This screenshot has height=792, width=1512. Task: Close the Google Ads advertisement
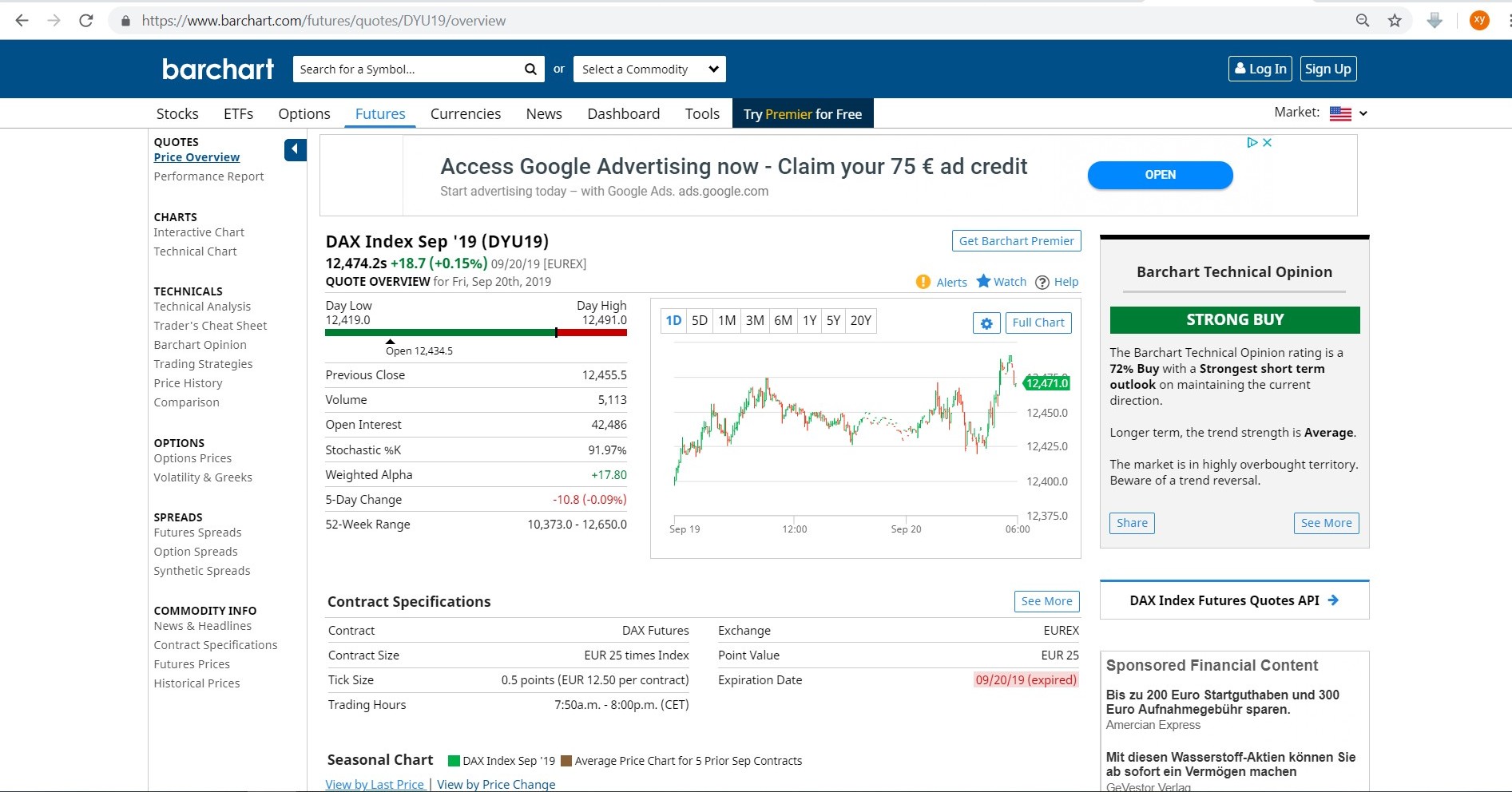(1267, 142)
